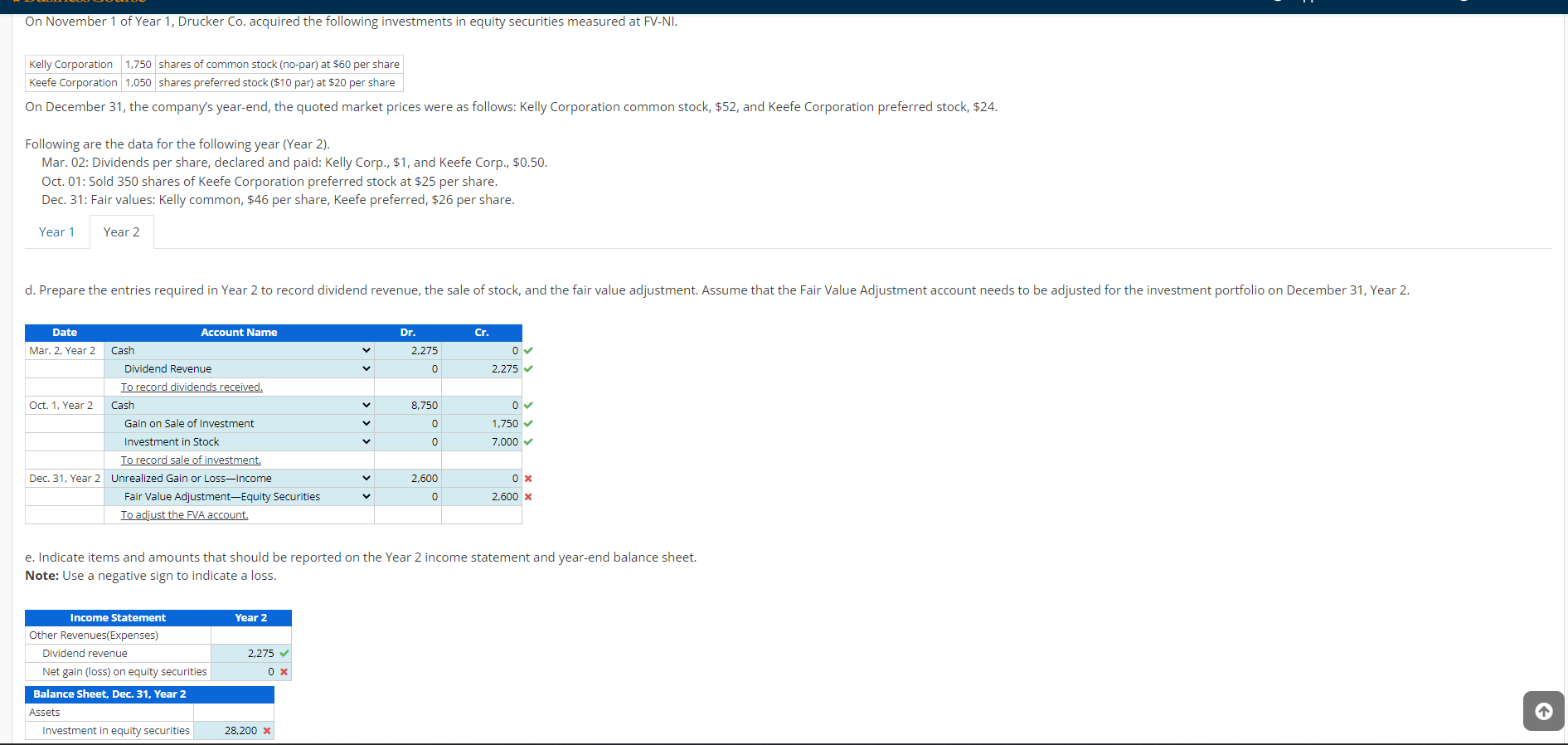1568x745 pixels.
Task: Click the red X beside Unrealized Gain row
Action: (528, 479)
